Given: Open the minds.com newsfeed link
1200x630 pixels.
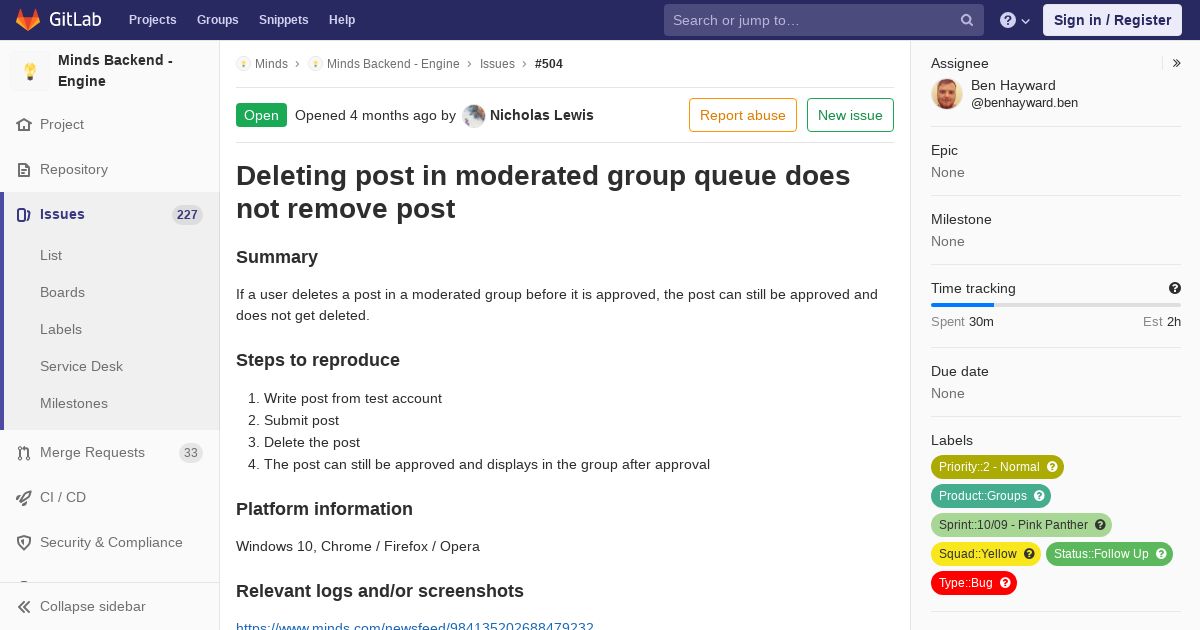Looking at the screenshot, I should tap(415, 627).
